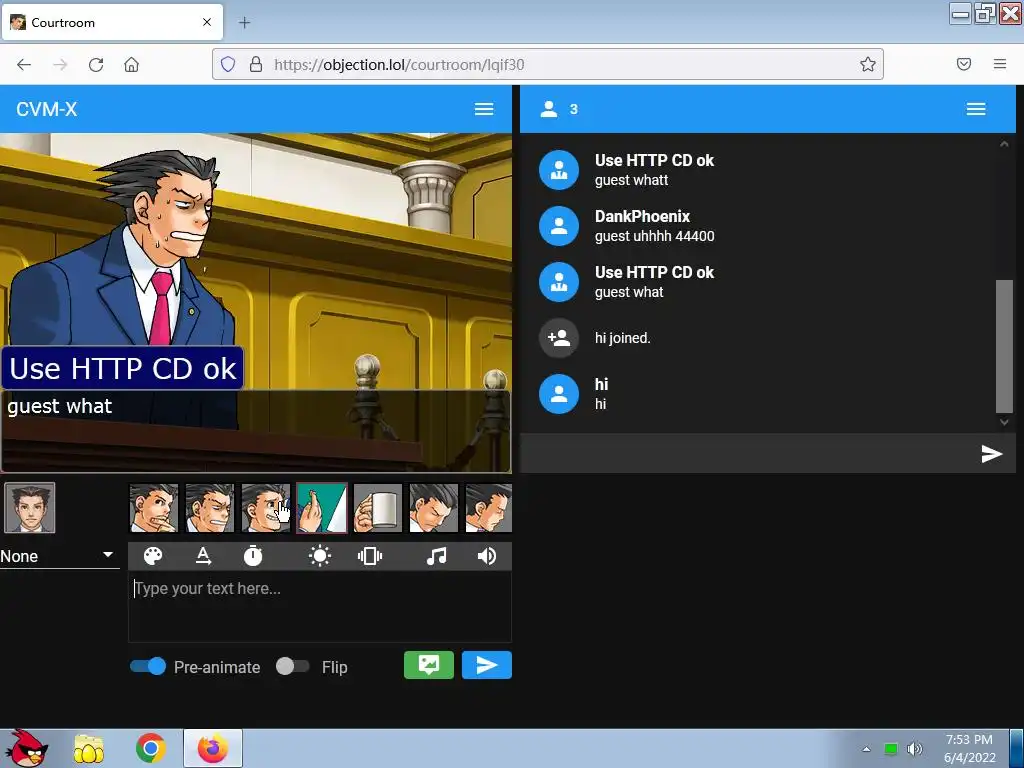Screen dimensions: 1024x768
Task: Add a flash effect
Action: click(319, 556)
